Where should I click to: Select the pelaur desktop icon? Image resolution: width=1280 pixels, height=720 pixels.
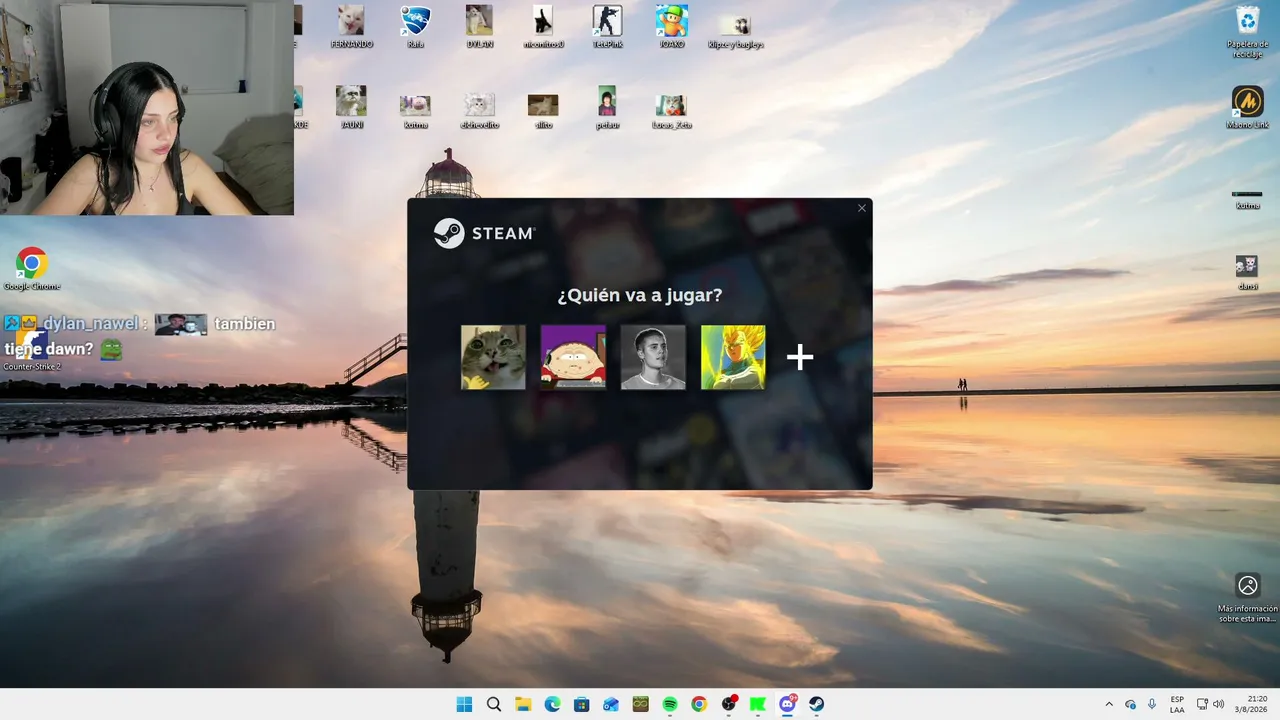[607, 107]
